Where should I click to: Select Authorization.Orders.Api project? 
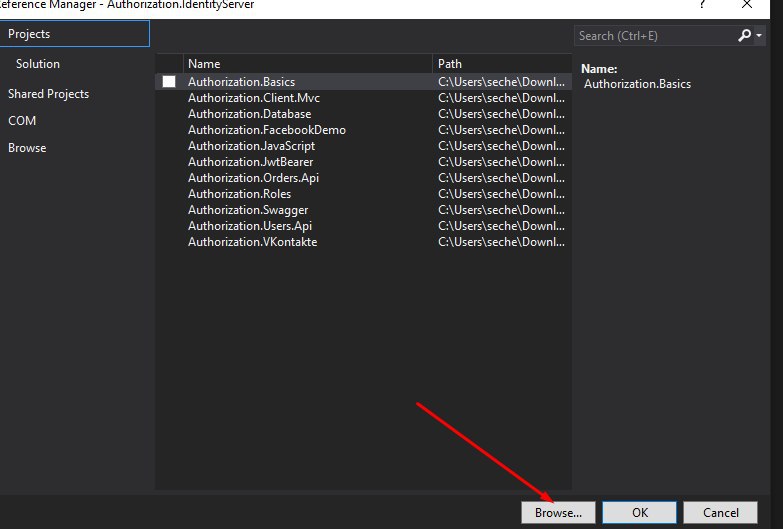tap(253, 178)
